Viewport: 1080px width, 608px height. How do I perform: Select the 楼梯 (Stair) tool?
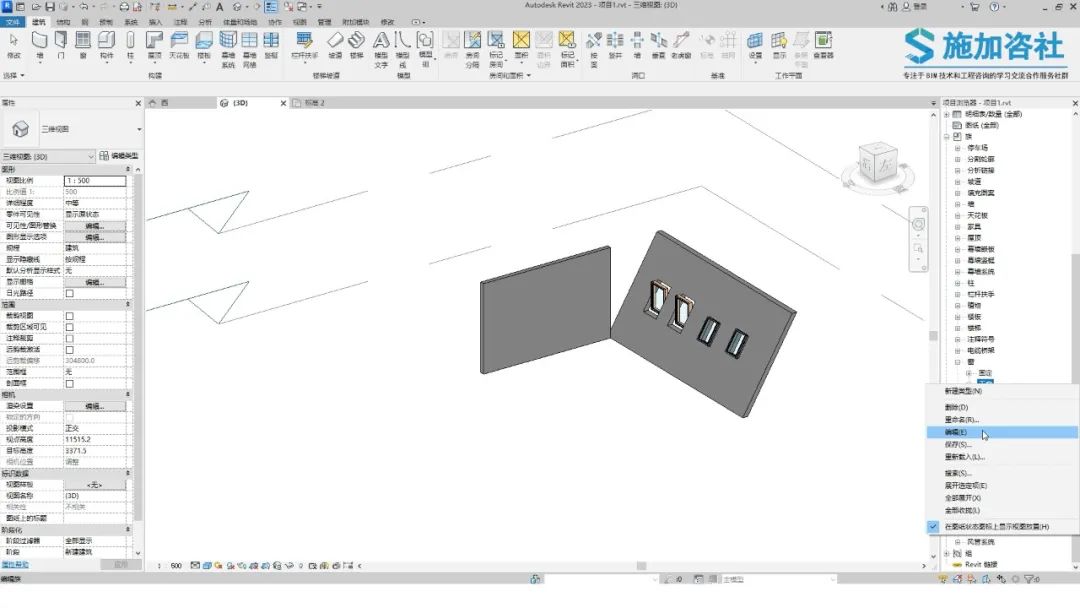click(x=357, y=45)
